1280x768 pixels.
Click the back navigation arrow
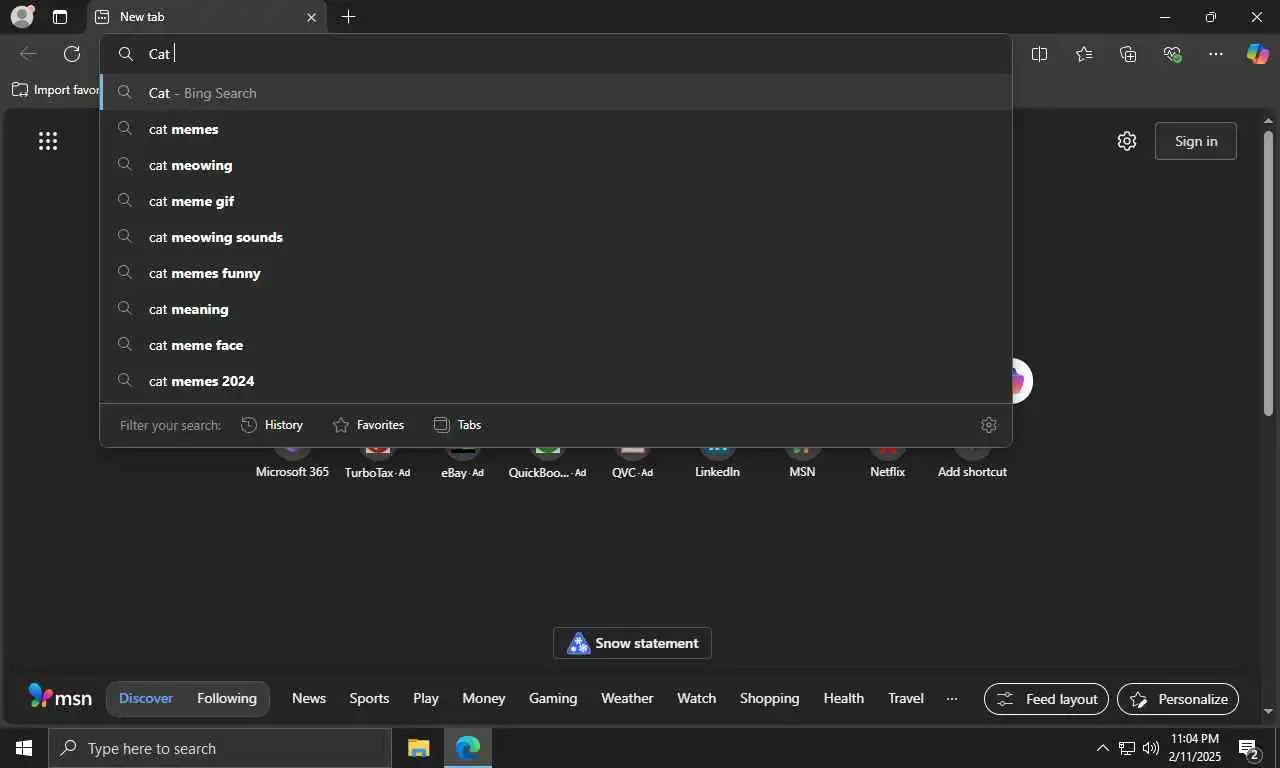[x=28, y=54]
